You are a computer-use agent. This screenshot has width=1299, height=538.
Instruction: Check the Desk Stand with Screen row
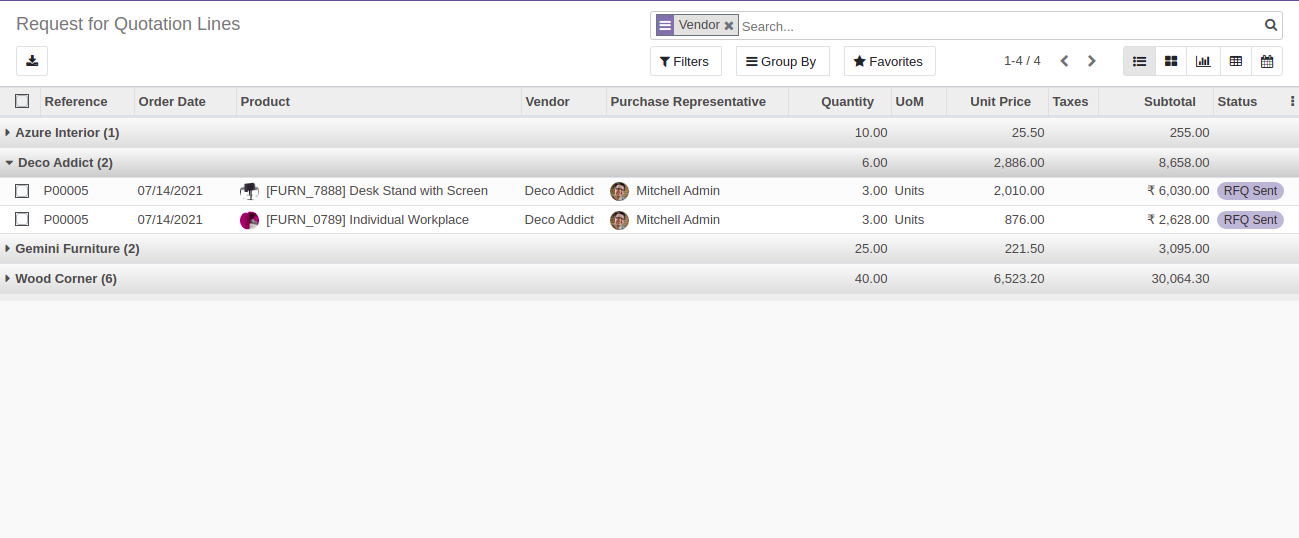click(22, 191)
